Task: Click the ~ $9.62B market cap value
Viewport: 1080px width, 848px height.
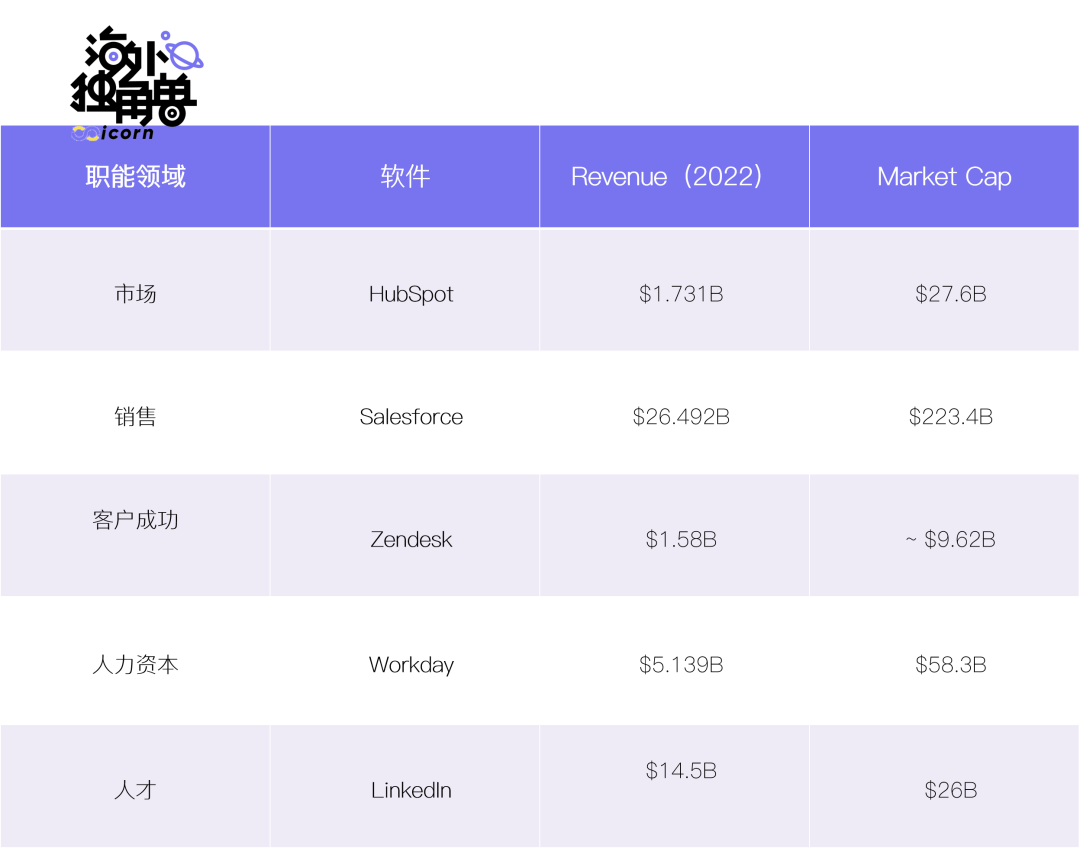Action: 951,539
